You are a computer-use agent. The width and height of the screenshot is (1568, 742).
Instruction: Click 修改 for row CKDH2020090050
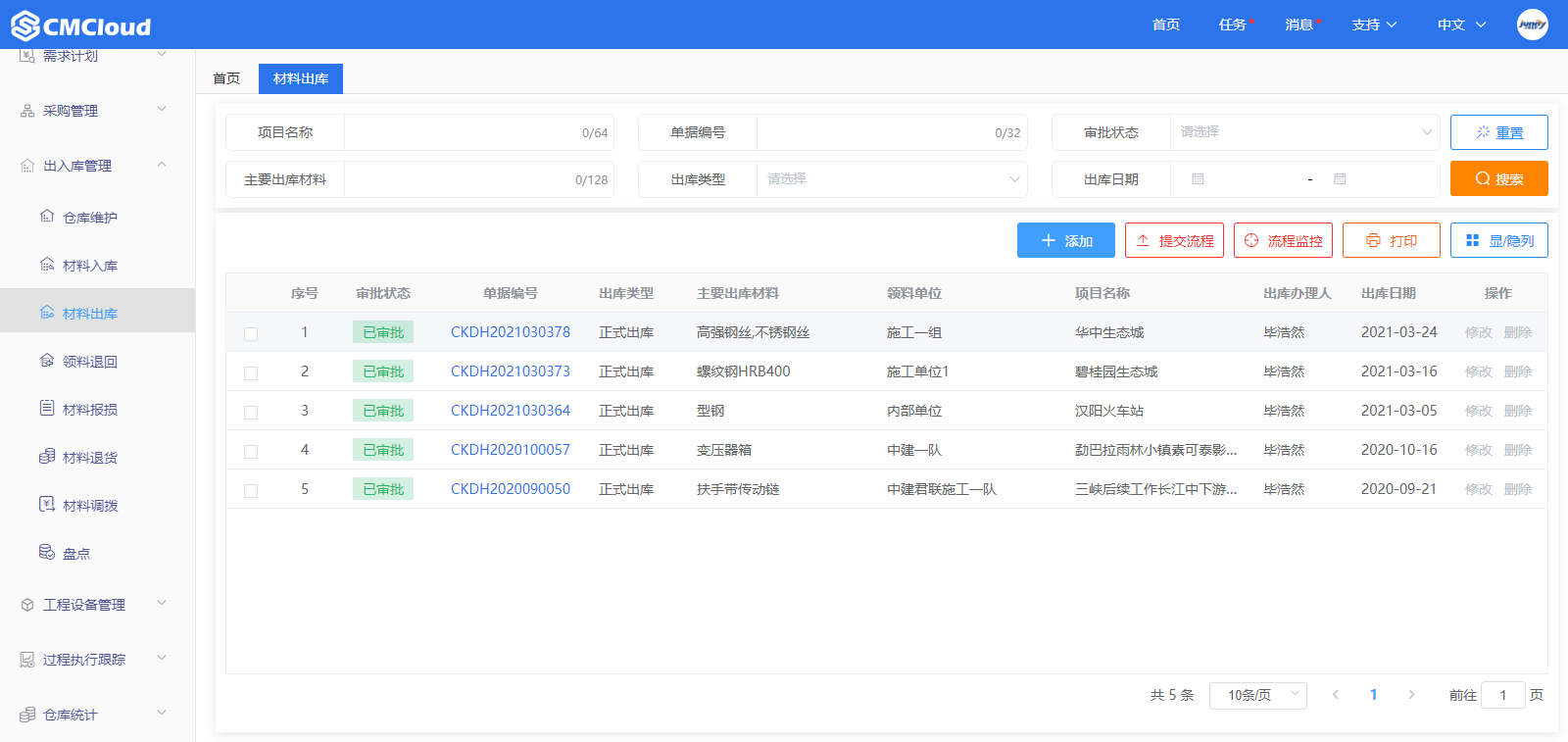tap(1479, 489)
